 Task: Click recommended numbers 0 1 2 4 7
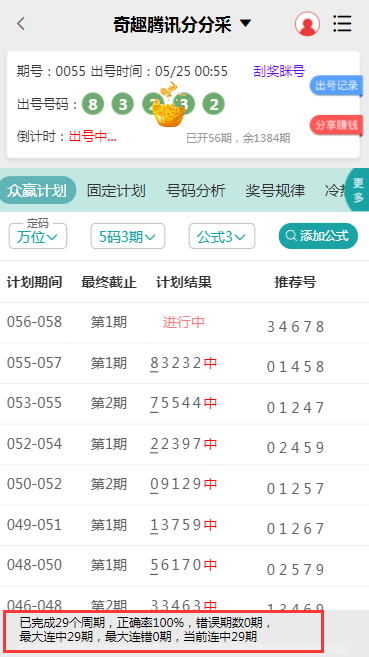pyautogui.click(x=296, y=407)
